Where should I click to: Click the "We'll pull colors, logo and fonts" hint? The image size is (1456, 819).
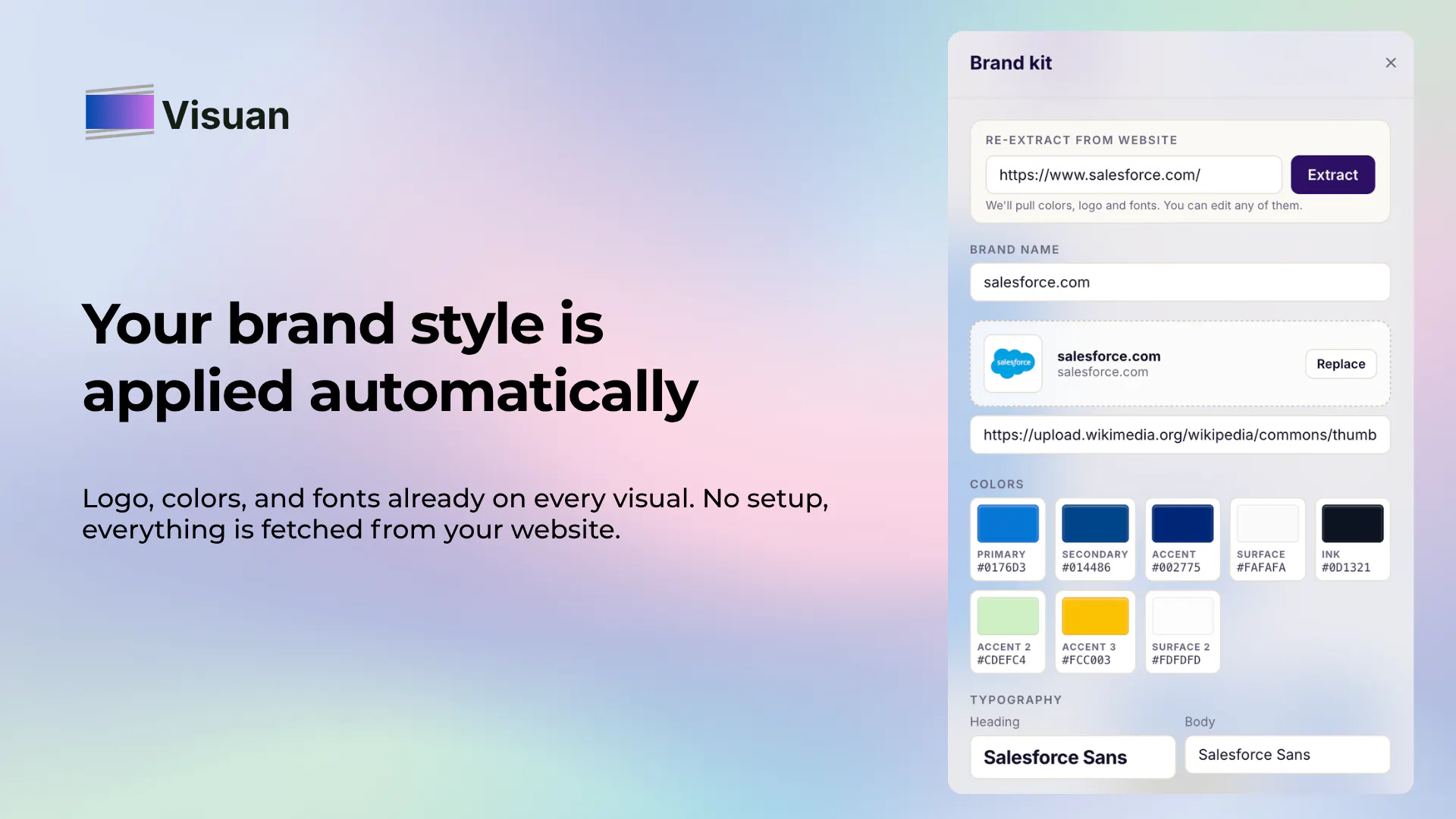[x=1144, y=206]
